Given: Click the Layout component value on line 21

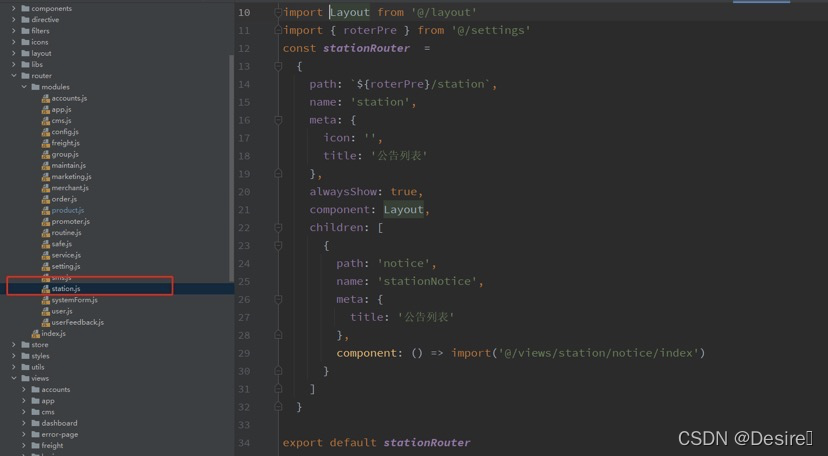Looking at the screenshot, I should 403,210.
